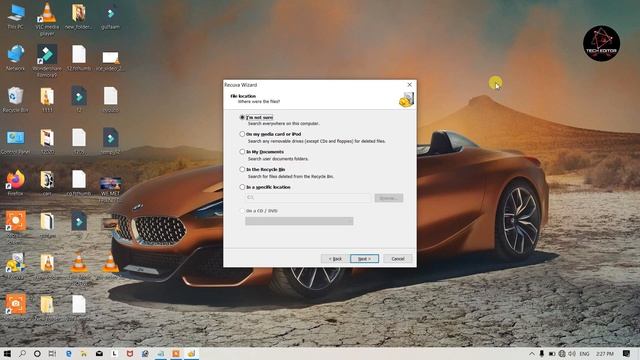Choose "On my media card or iPod"
Screen dimensions: 640x360
pyautogui.click(x=242, y=134)
